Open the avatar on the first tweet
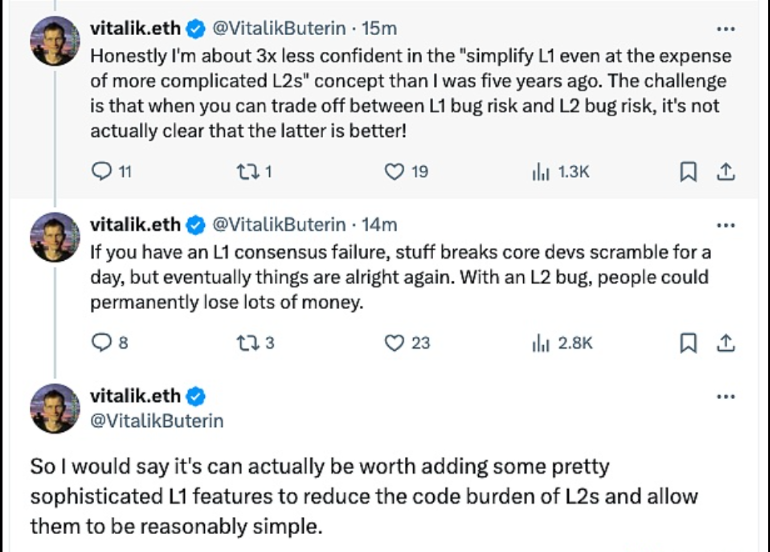This screenshot has width=770, height=552. click(x=56, y=41)
